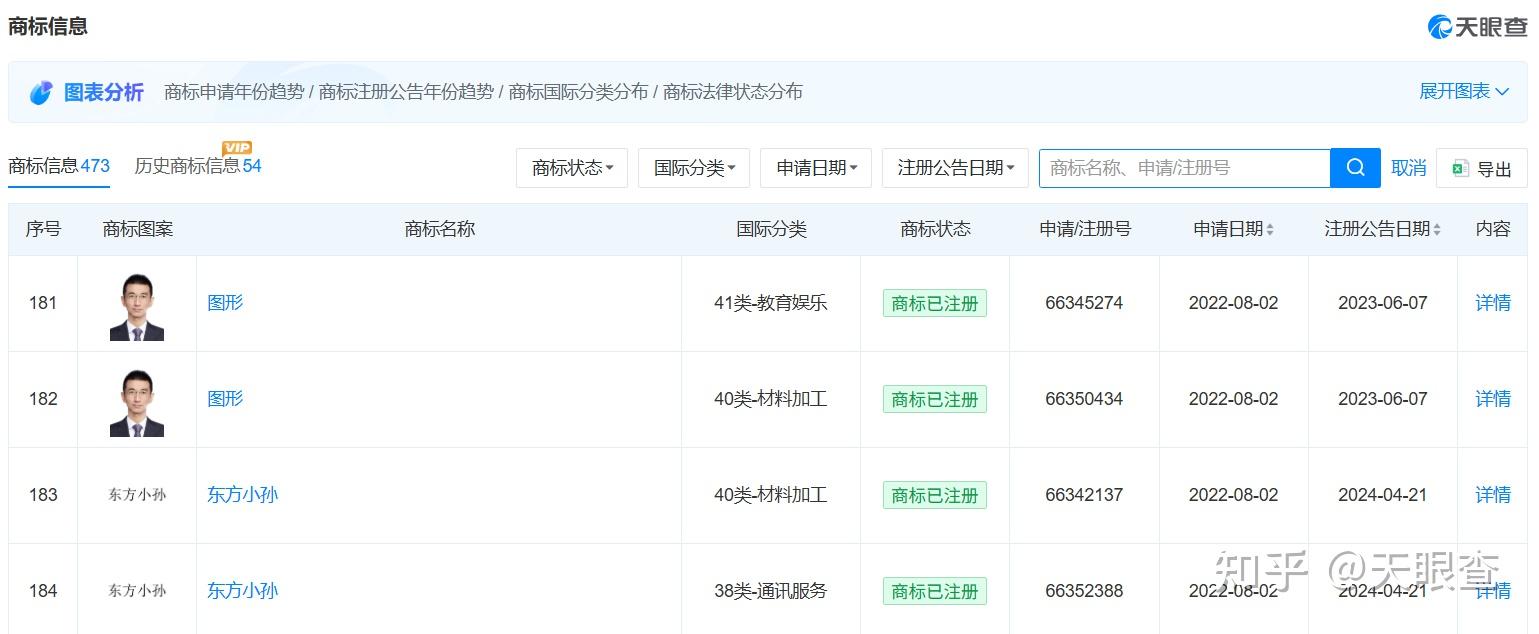
Task: Switch to the 历史商标信息 54 tab
Action: (x=198, y=166)
